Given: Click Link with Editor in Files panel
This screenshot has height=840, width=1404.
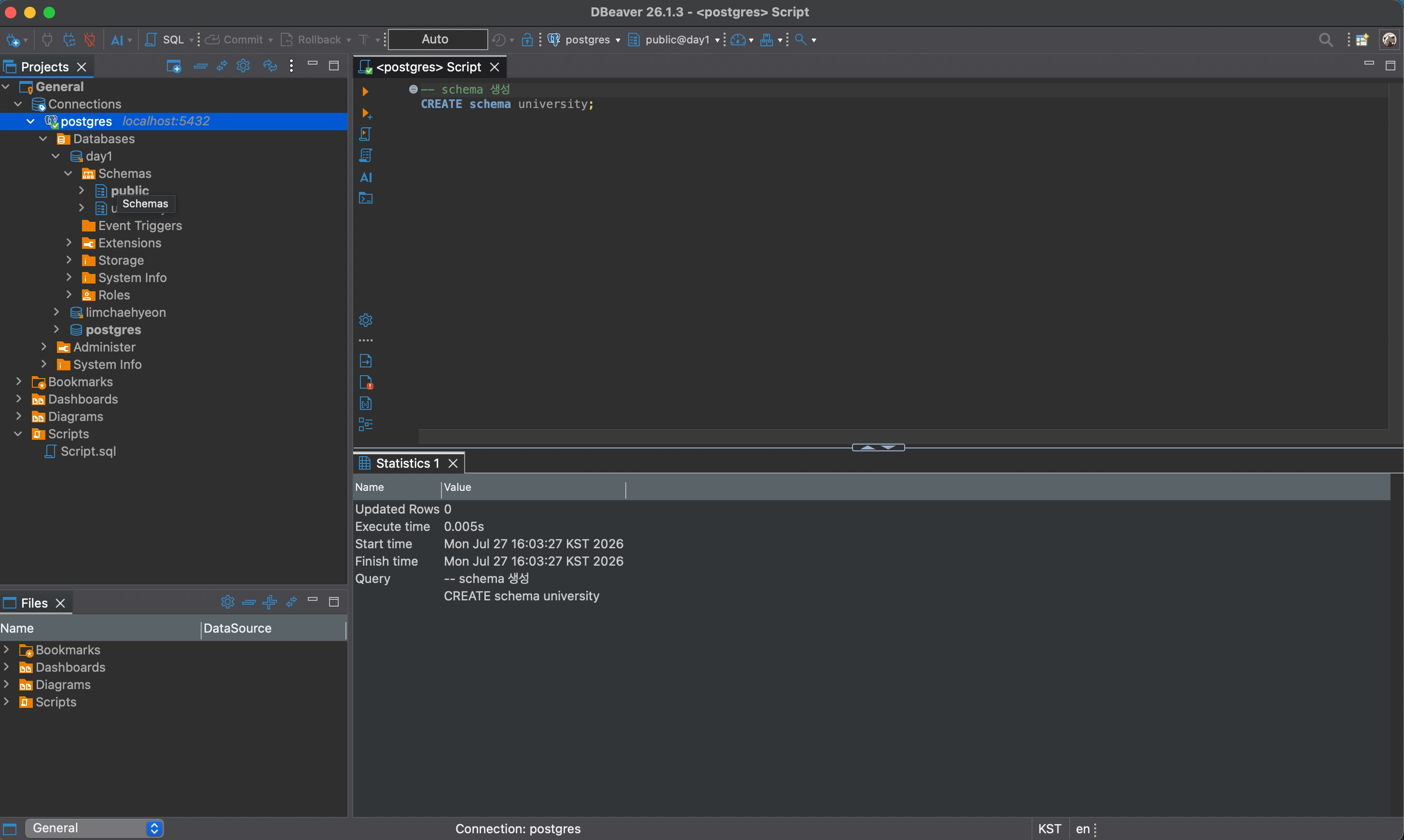Looking at the screenshot, I should (x=291, y=602).
